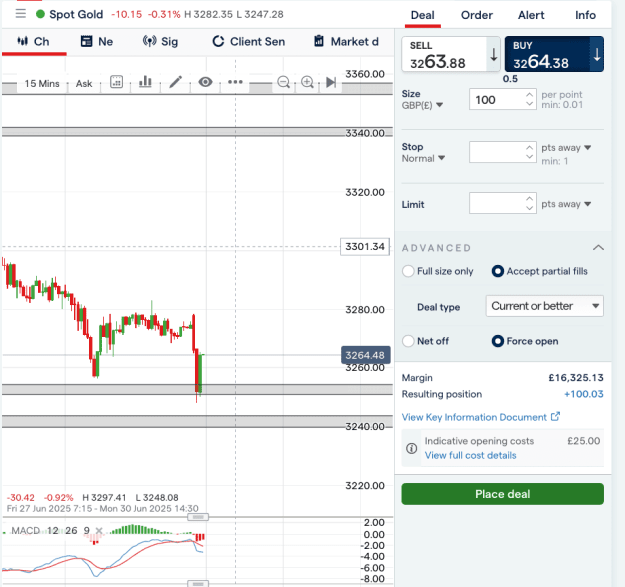Click the info icon by opening costs

pos(412,448)
